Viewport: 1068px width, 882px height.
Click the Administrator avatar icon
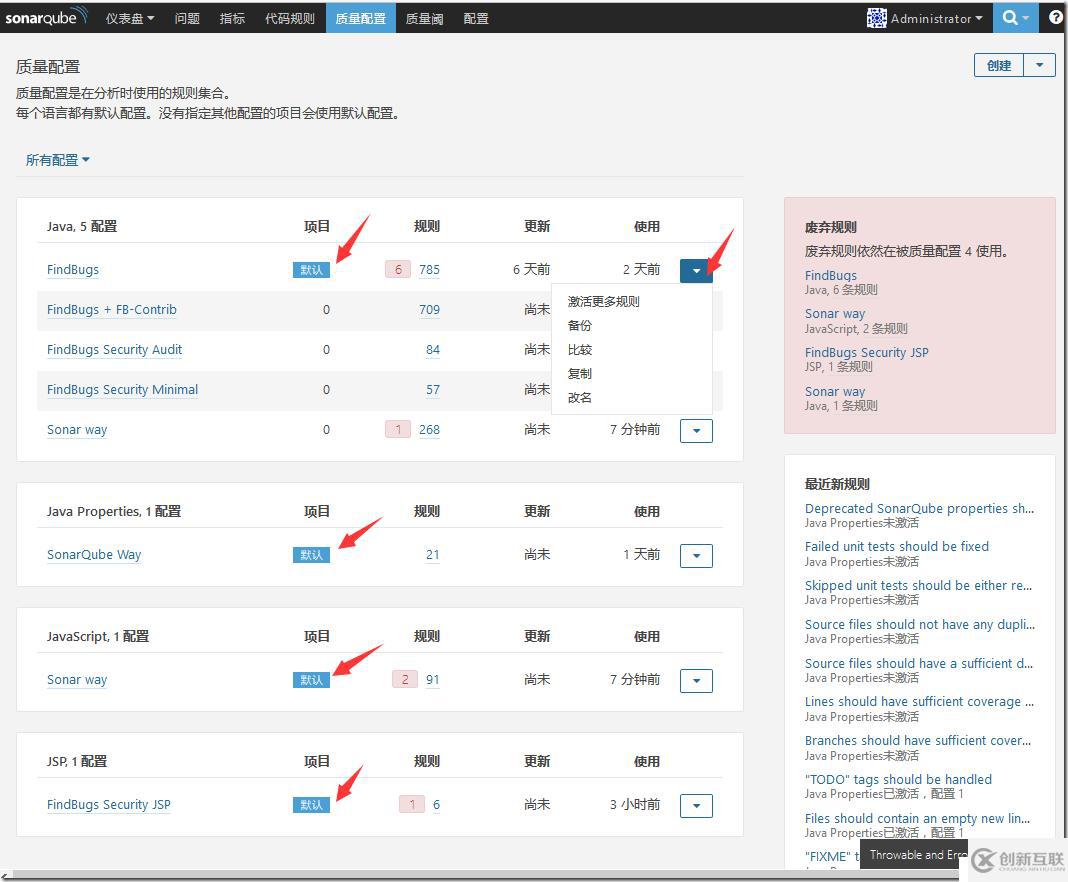click(876, 18)
